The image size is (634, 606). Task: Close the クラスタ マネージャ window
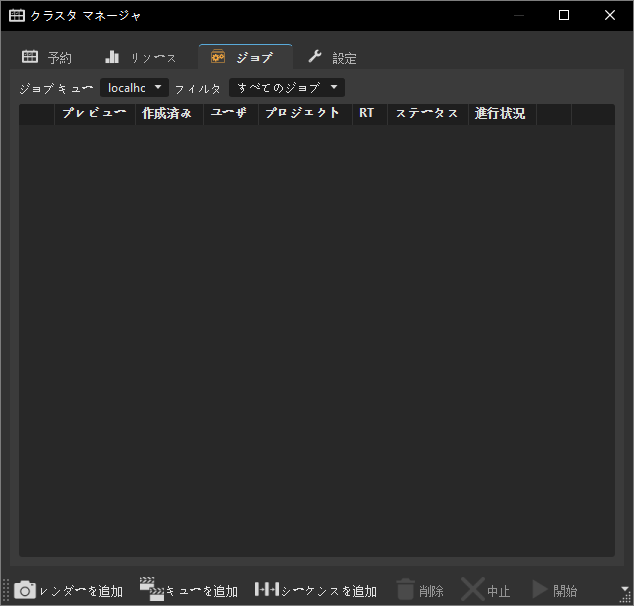[x=610, y=15]
